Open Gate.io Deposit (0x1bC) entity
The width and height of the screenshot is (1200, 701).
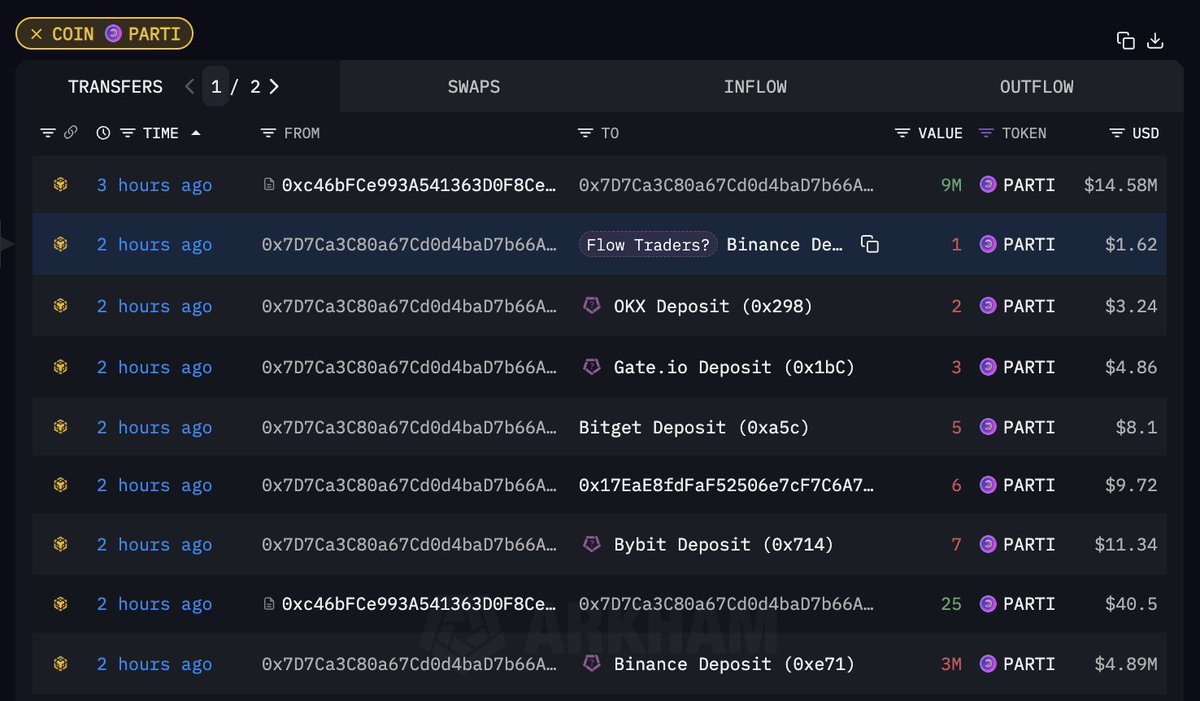(734, 367)
